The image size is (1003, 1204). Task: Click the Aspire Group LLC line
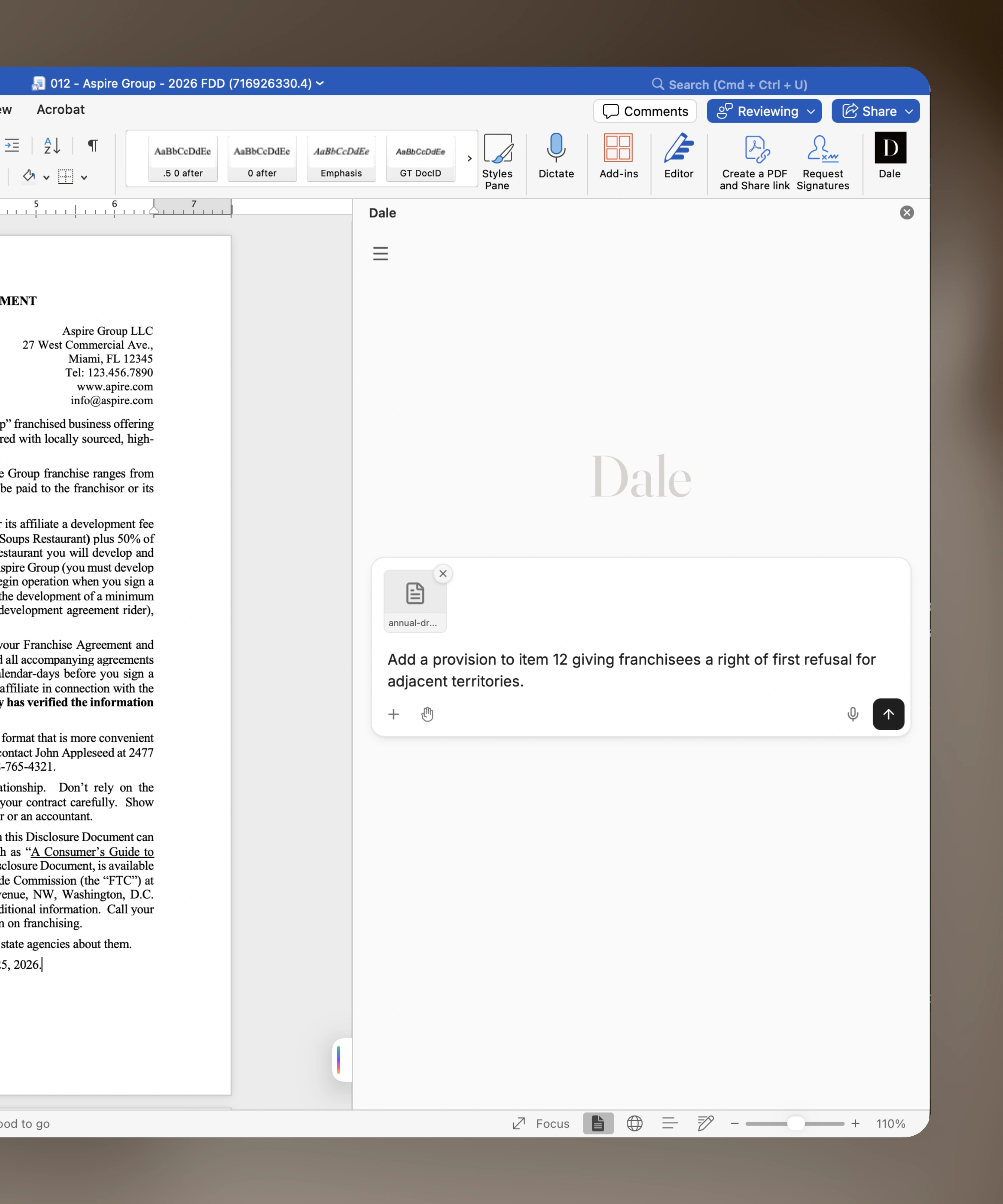tap(108, 331)
